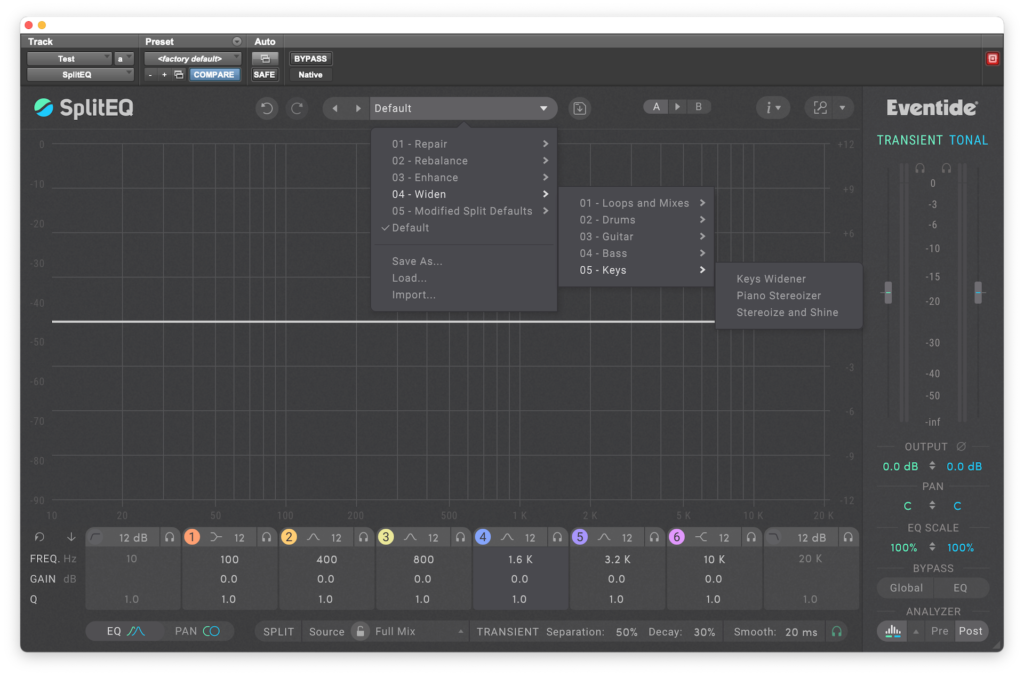1024x676 pixels.
Task: Click the redo arrow icon
Action: pyautogui.click(x=296, y=108)
